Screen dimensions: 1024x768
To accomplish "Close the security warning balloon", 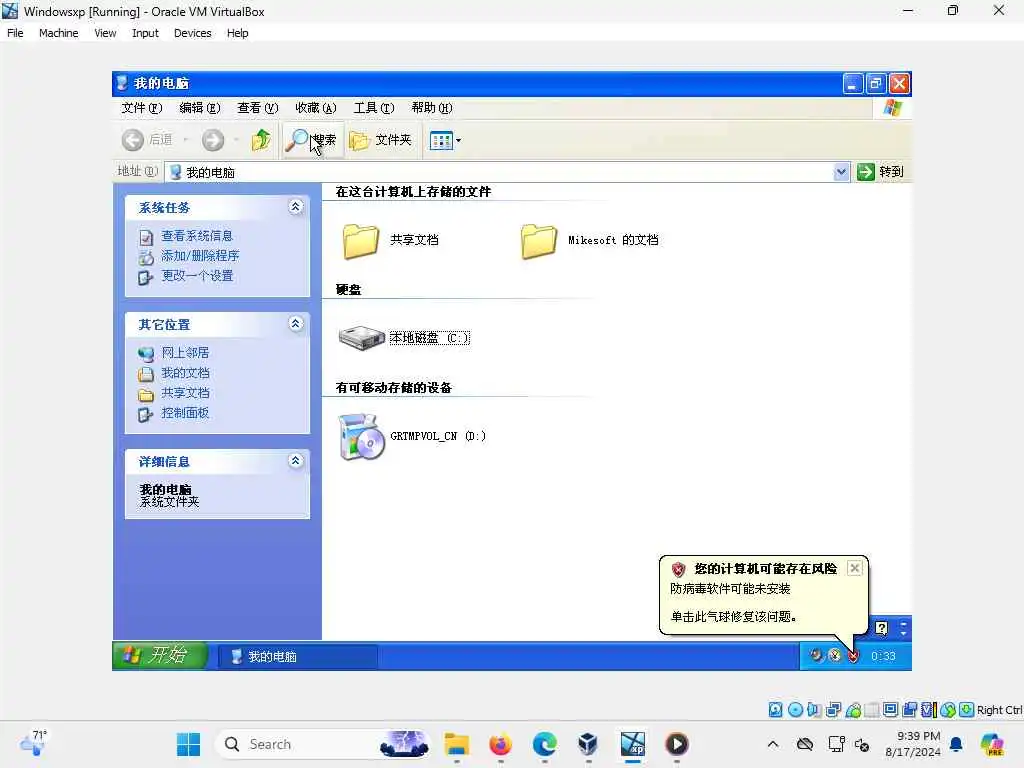I will [x=854, y=568].
